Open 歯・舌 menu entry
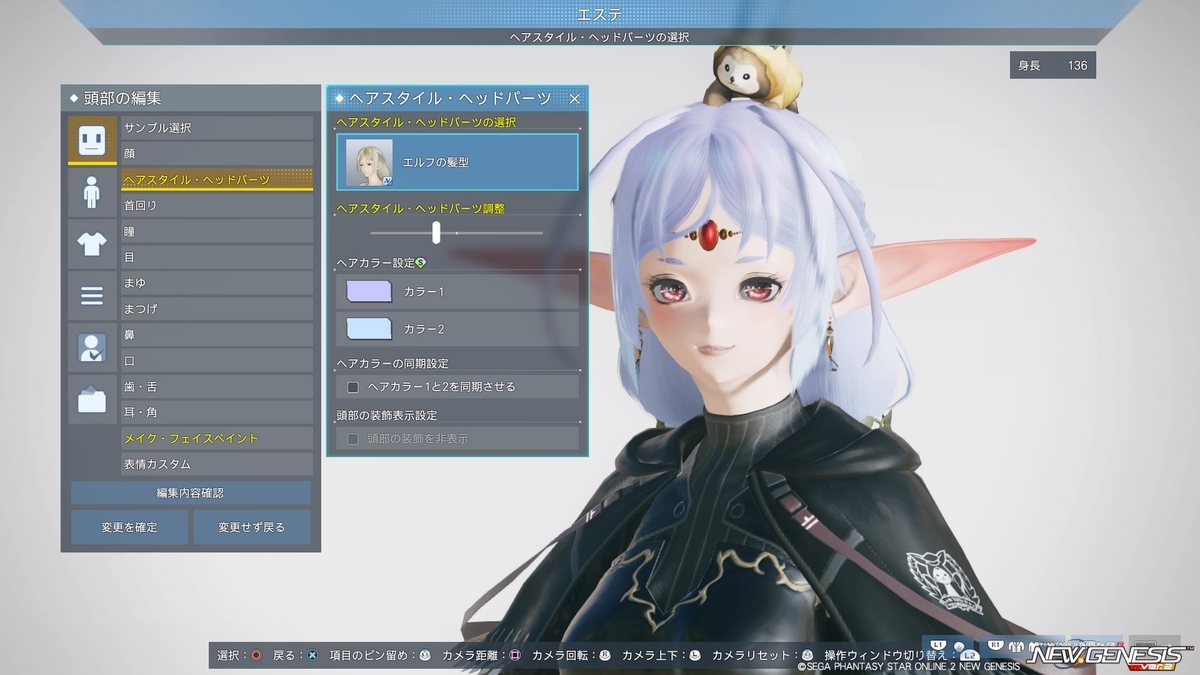1200x675 pixels. [x=217, y=387]
